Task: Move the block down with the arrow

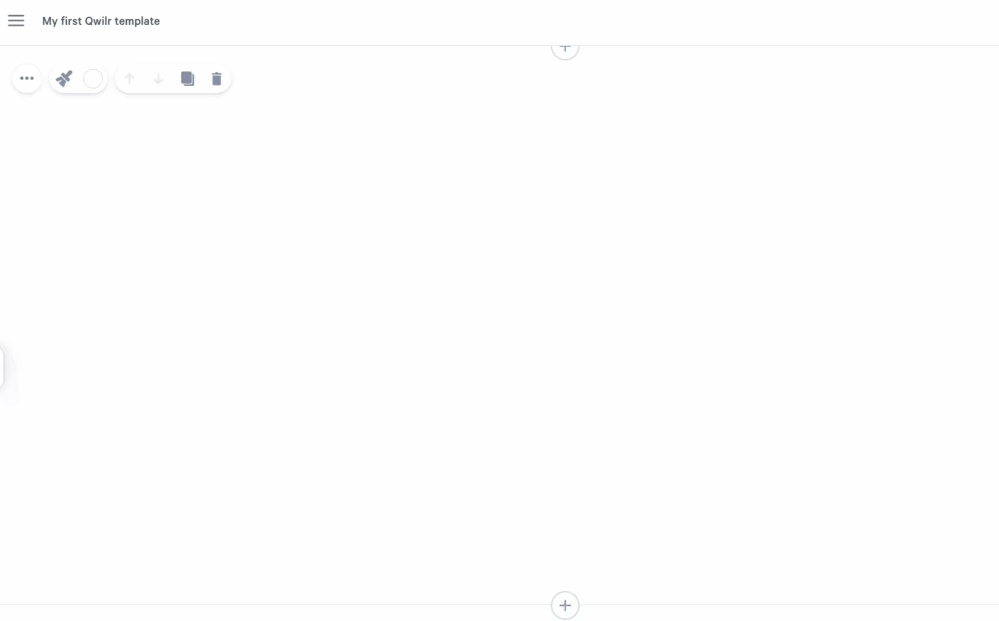Action: click(x=159, y=78)
